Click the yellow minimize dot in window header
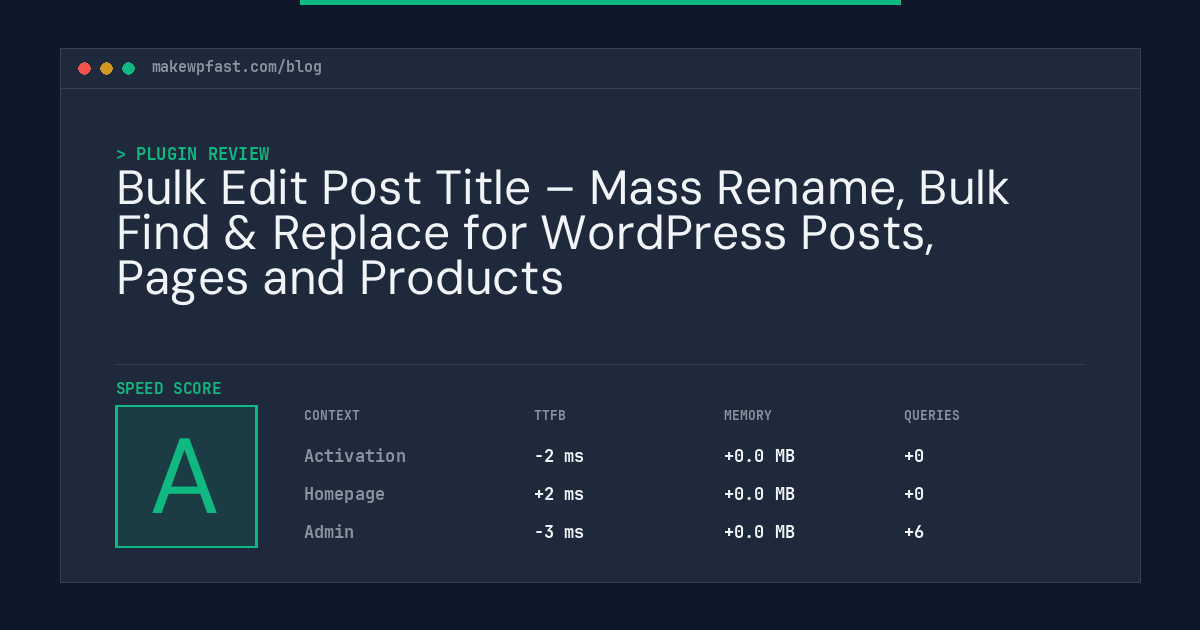Image resolution: width=1200 pixels, height=630 pixels. (106, 68)
